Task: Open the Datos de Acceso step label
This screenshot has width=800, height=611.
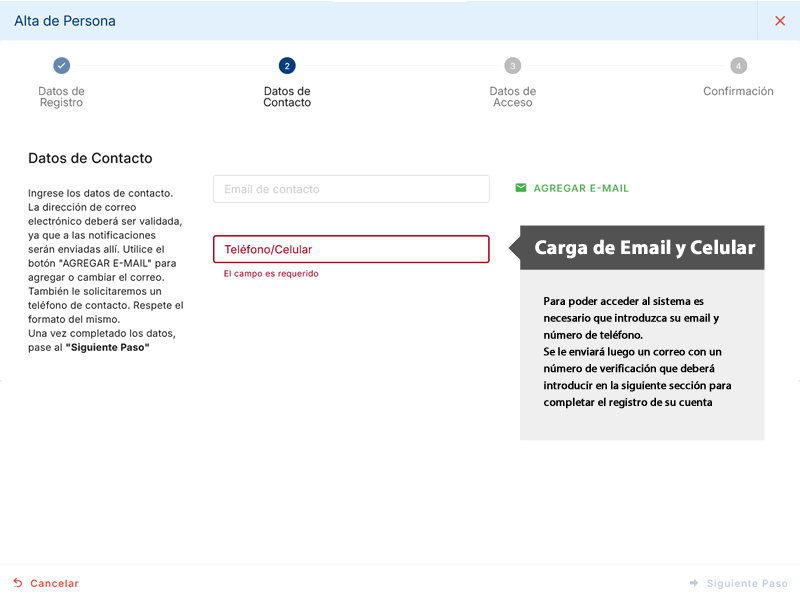Action: point(513,97)
